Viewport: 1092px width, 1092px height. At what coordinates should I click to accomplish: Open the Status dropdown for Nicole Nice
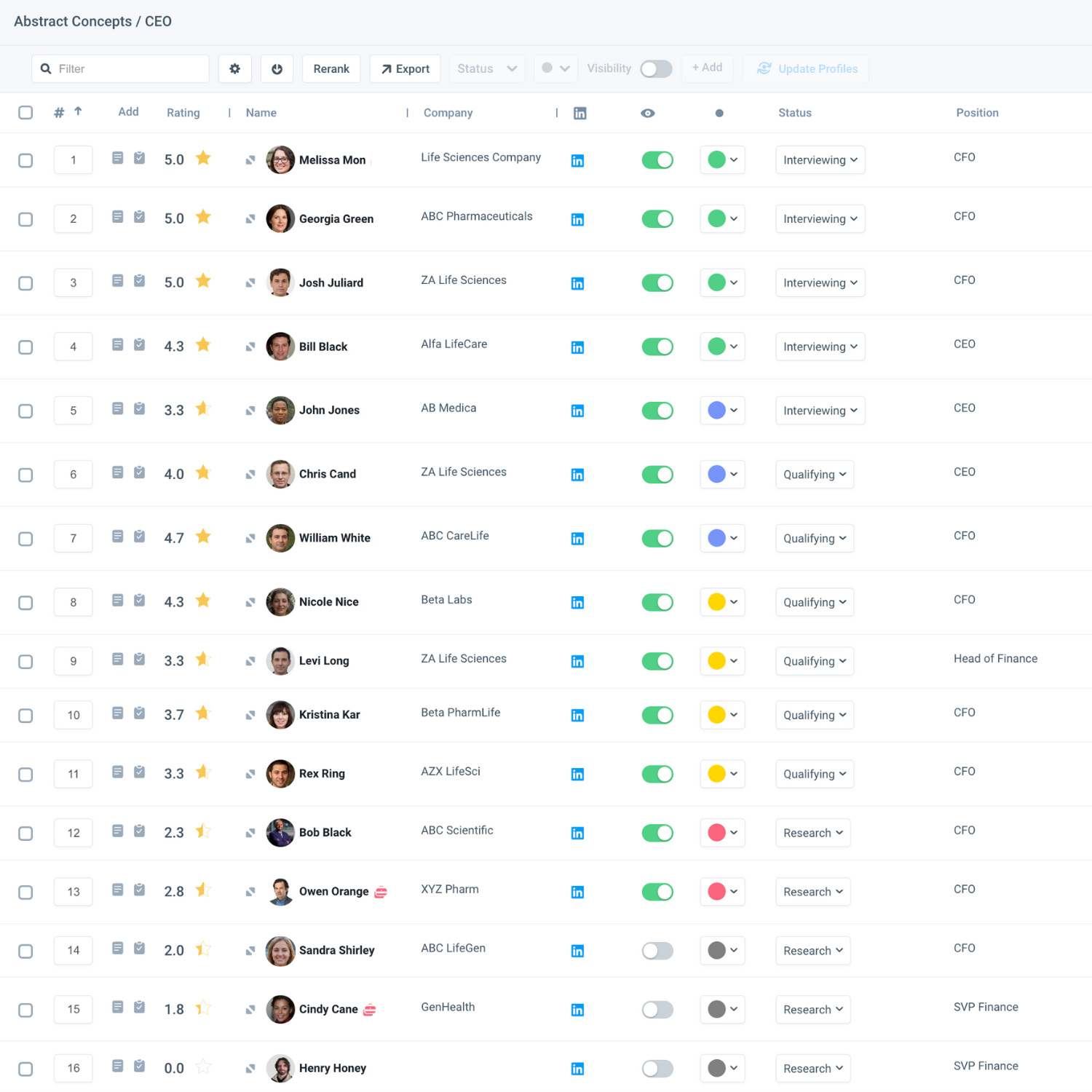point(814,602)
